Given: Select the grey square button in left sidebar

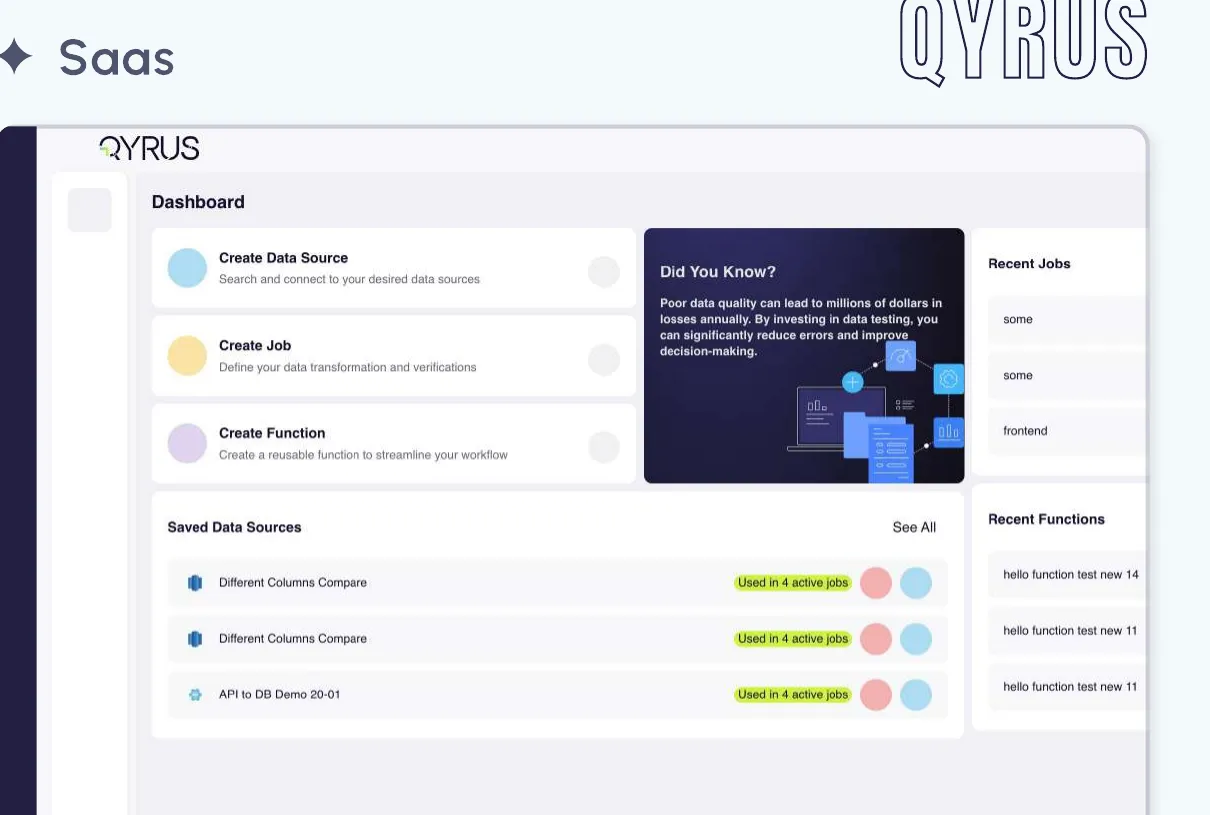Looking at the screenshot, I should coord(89,210).
